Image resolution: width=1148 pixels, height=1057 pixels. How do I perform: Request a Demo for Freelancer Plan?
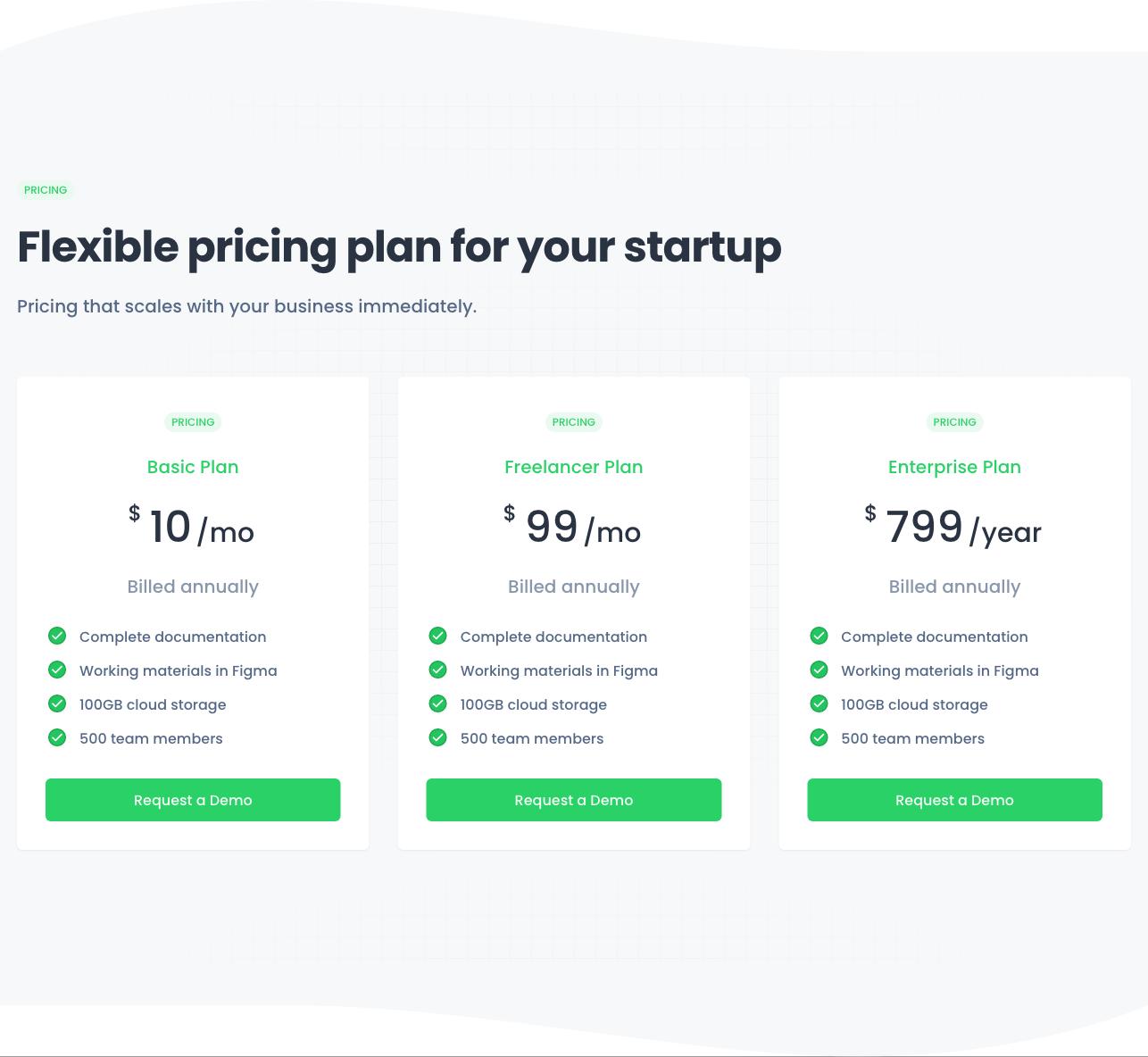click(x=573, y=800)
